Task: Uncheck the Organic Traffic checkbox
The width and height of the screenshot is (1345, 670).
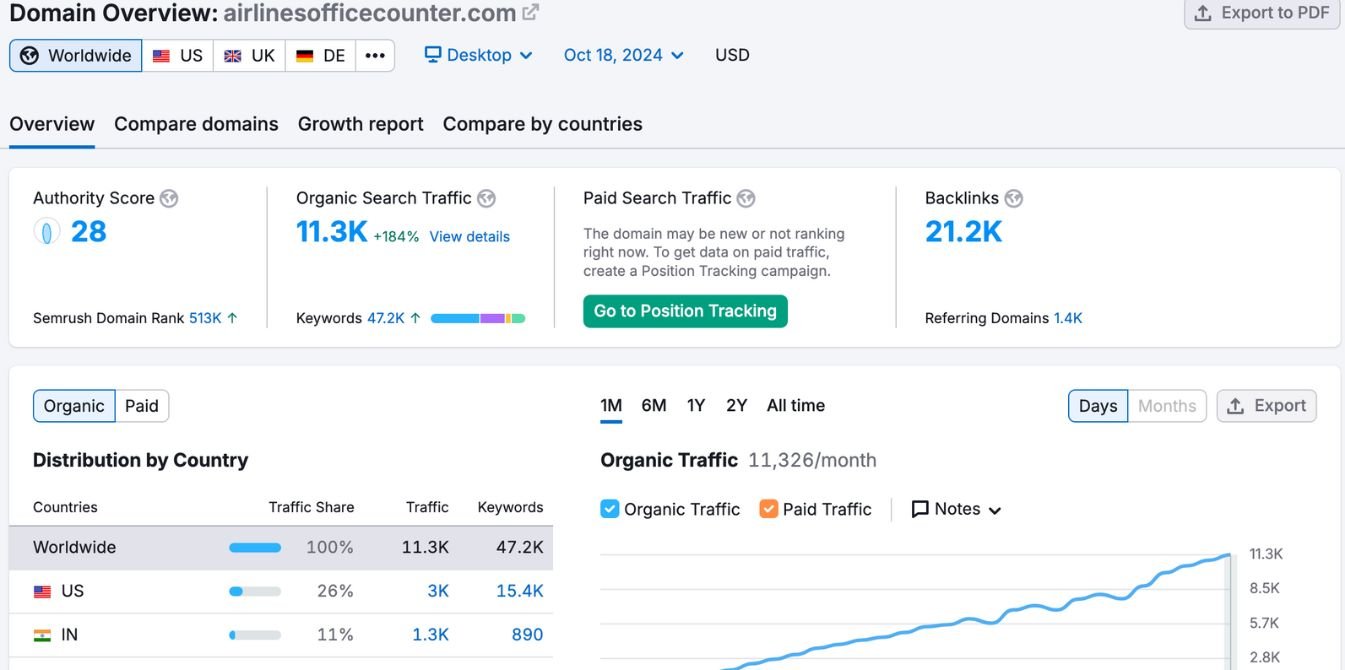Action: coord(610,509)
